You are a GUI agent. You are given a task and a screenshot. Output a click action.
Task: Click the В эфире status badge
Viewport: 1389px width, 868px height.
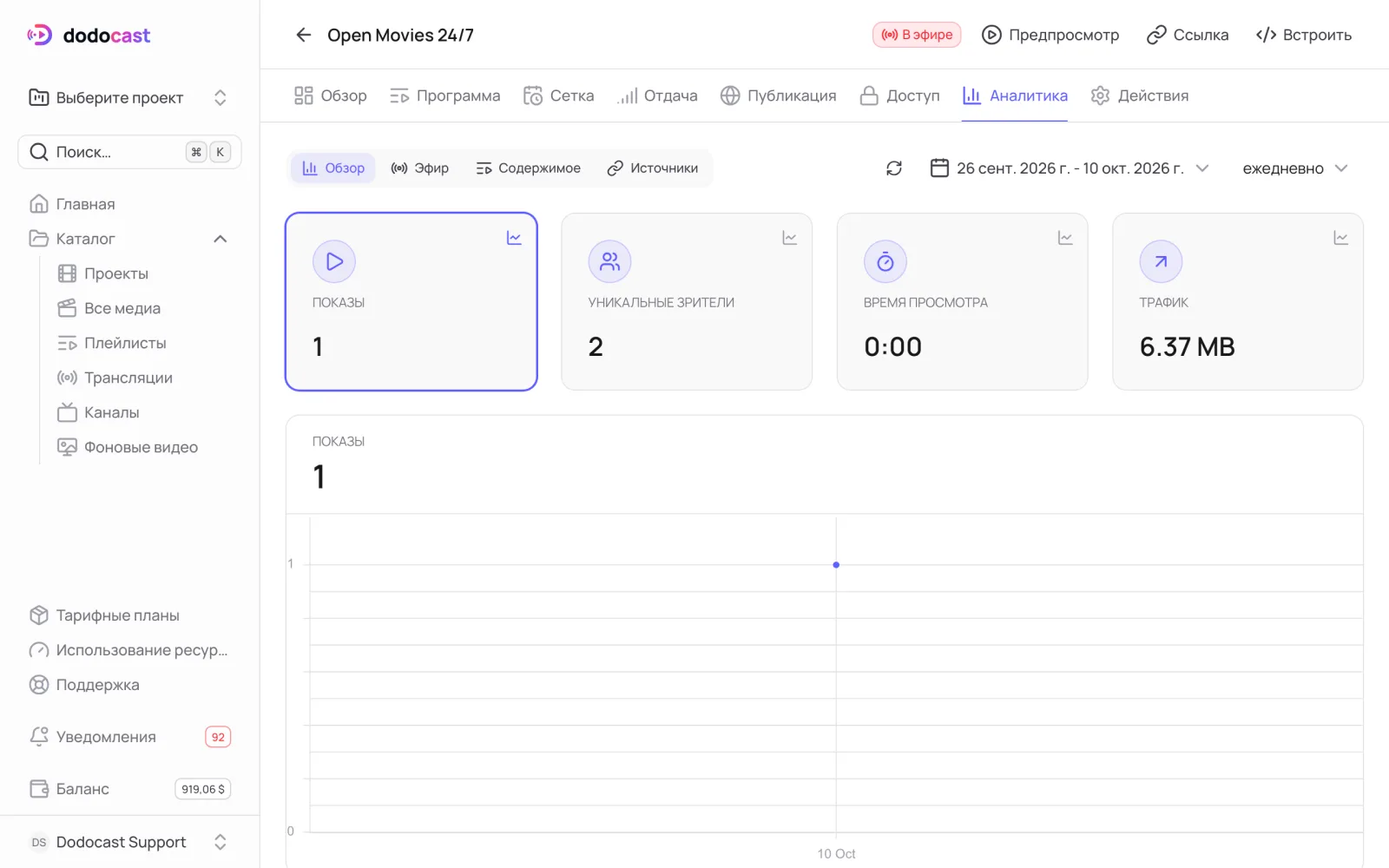(917, 35)
